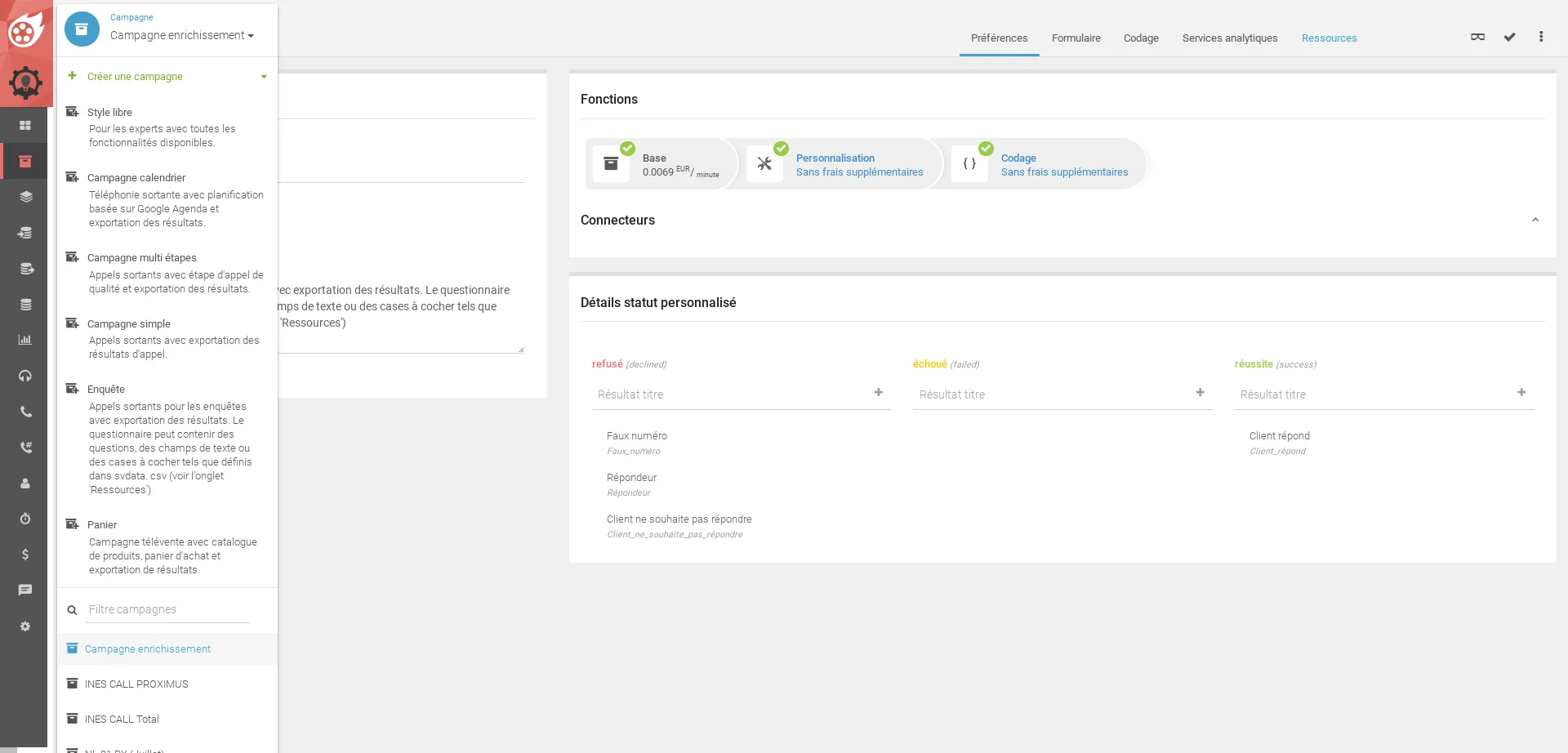The height and width of the screenshot is (753, 1568).
Task: Collapse the Créer une campagne green arrow
Action: coord(264,77)
